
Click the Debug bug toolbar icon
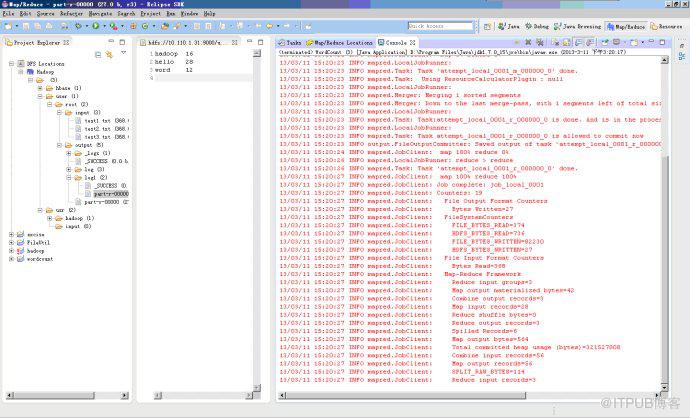click(x=78, y=26)
